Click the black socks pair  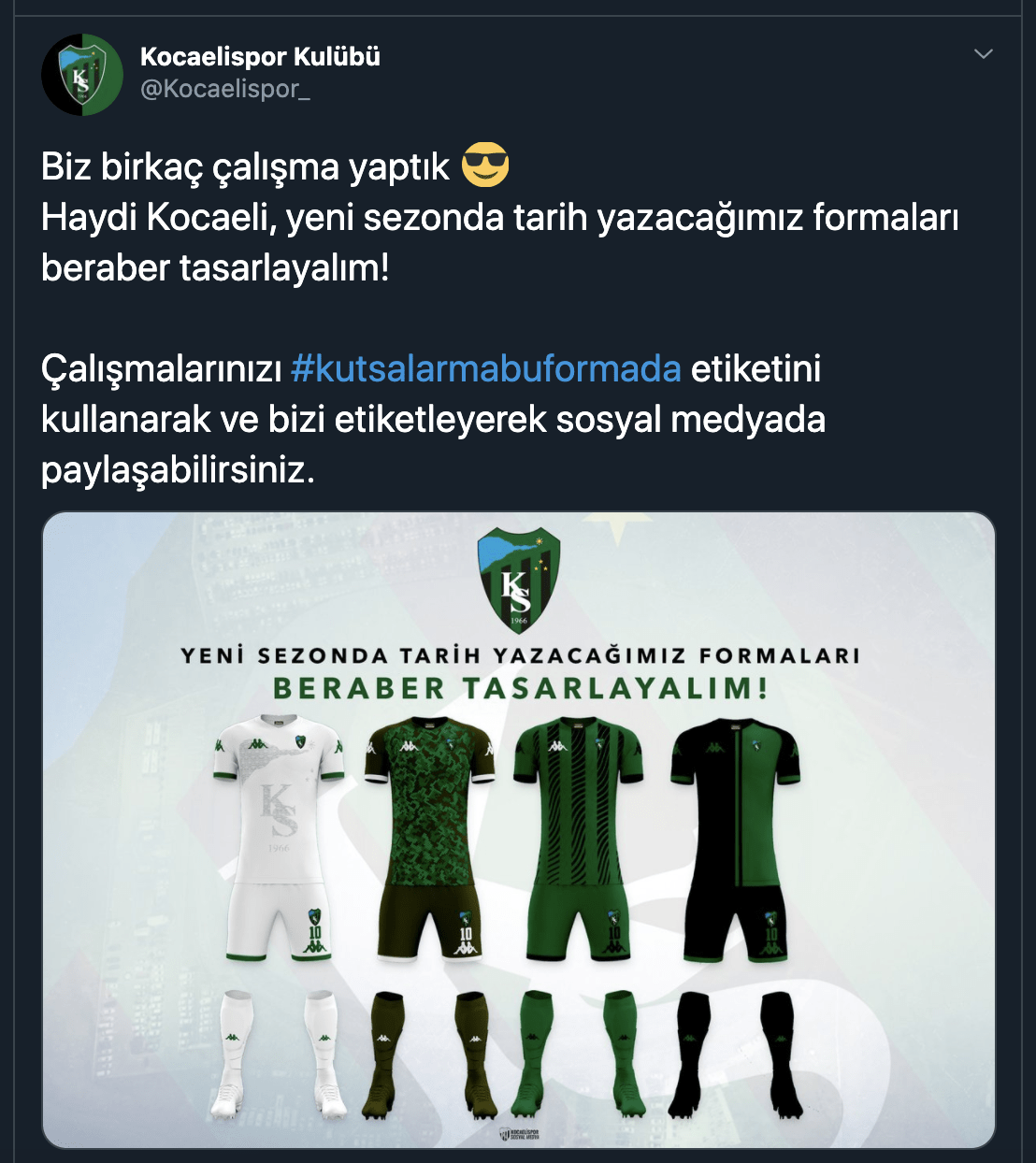(x=738, y=1055)
